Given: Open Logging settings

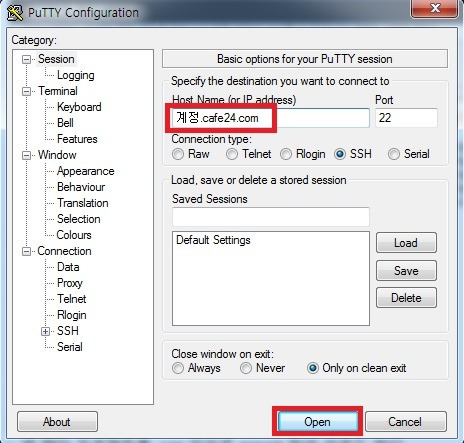Looking at the screenshot, I should [x=76, y=75].
